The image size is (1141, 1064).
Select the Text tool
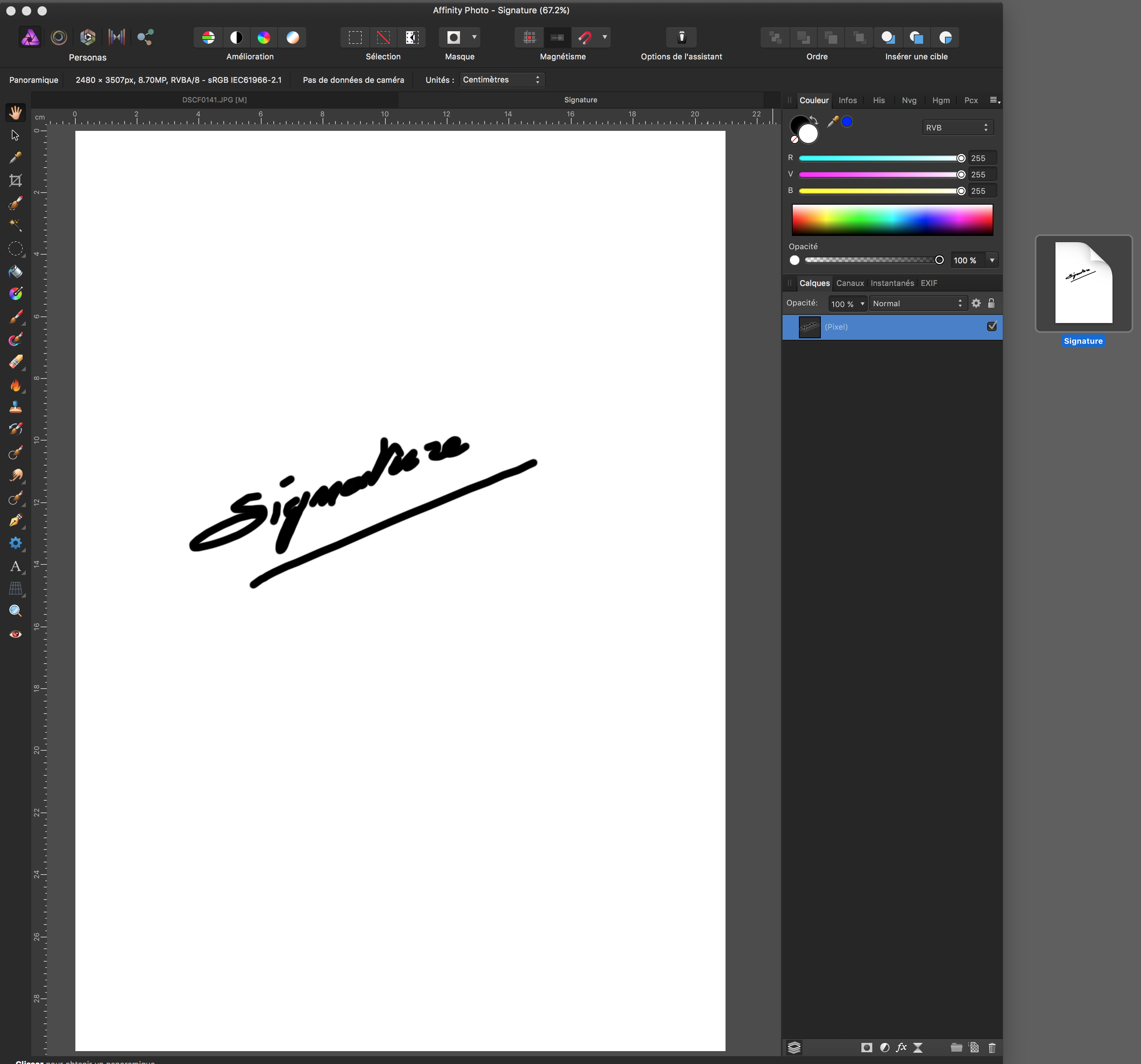click(x=16, y=566)
